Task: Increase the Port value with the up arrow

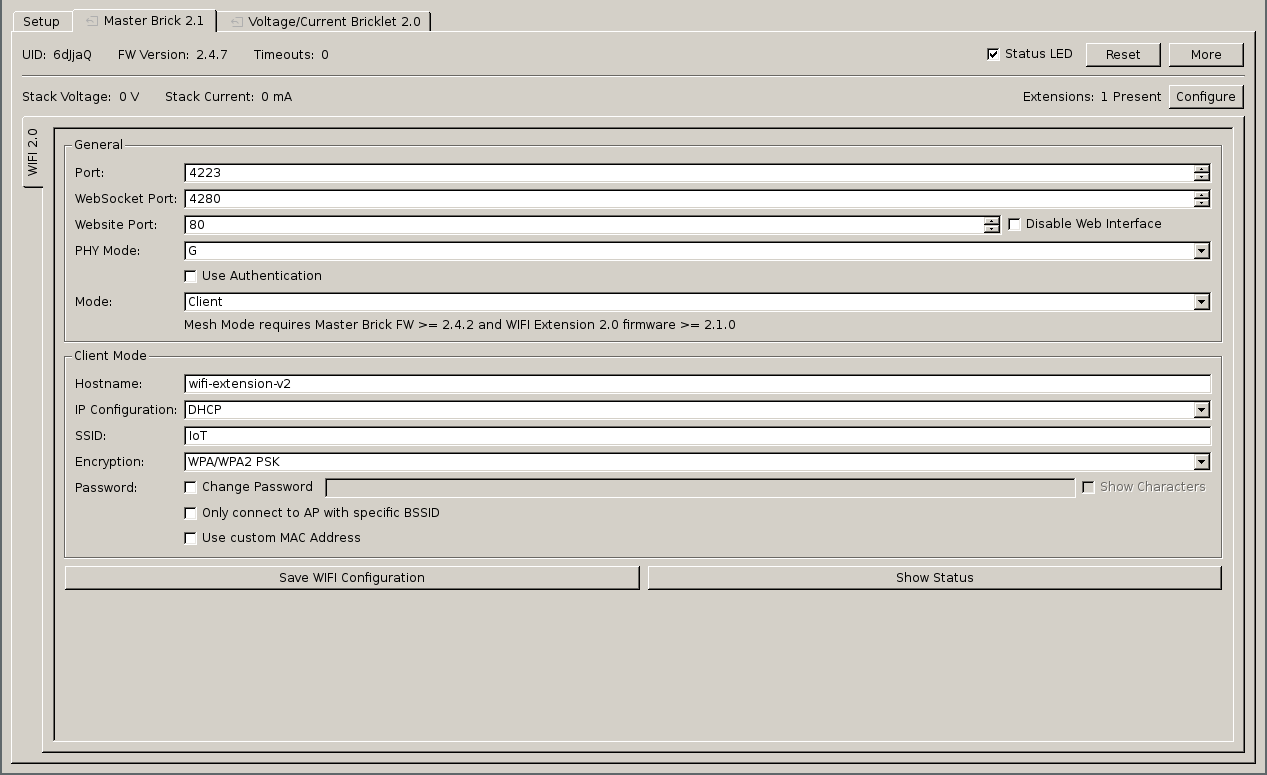Action: click(x=1201, y=169)
